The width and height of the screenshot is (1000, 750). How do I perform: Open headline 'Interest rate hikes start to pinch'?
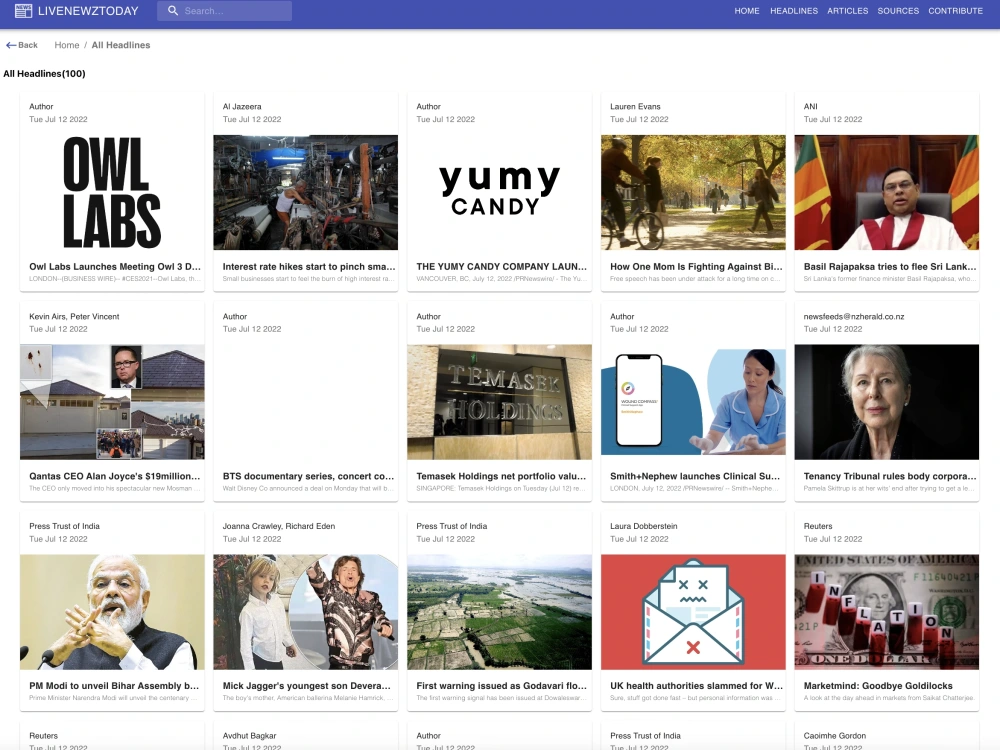pyautogui.click(x=309, y=267)
